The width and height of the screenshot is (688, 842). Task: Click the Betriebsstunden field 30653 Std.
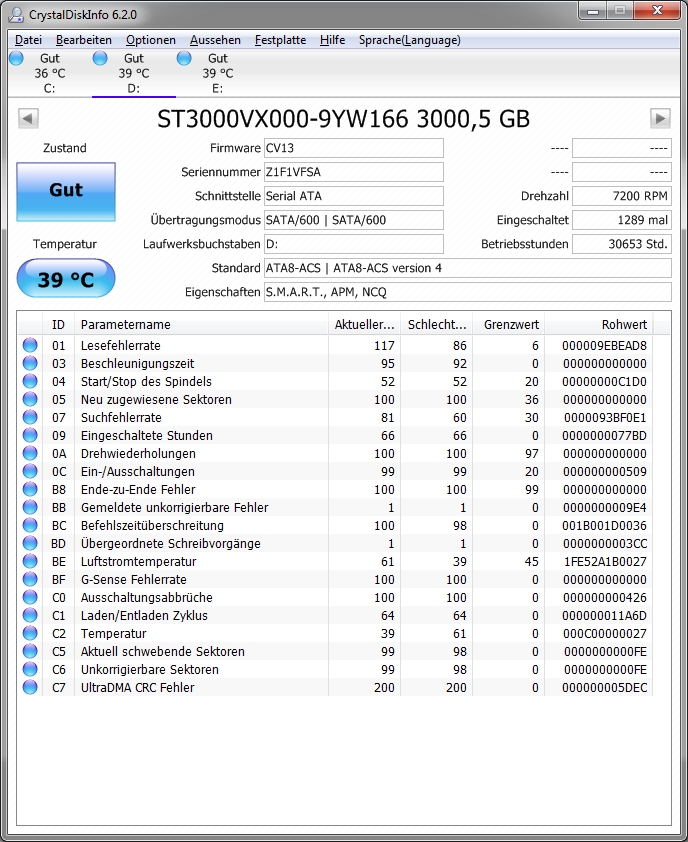(622, 244)
